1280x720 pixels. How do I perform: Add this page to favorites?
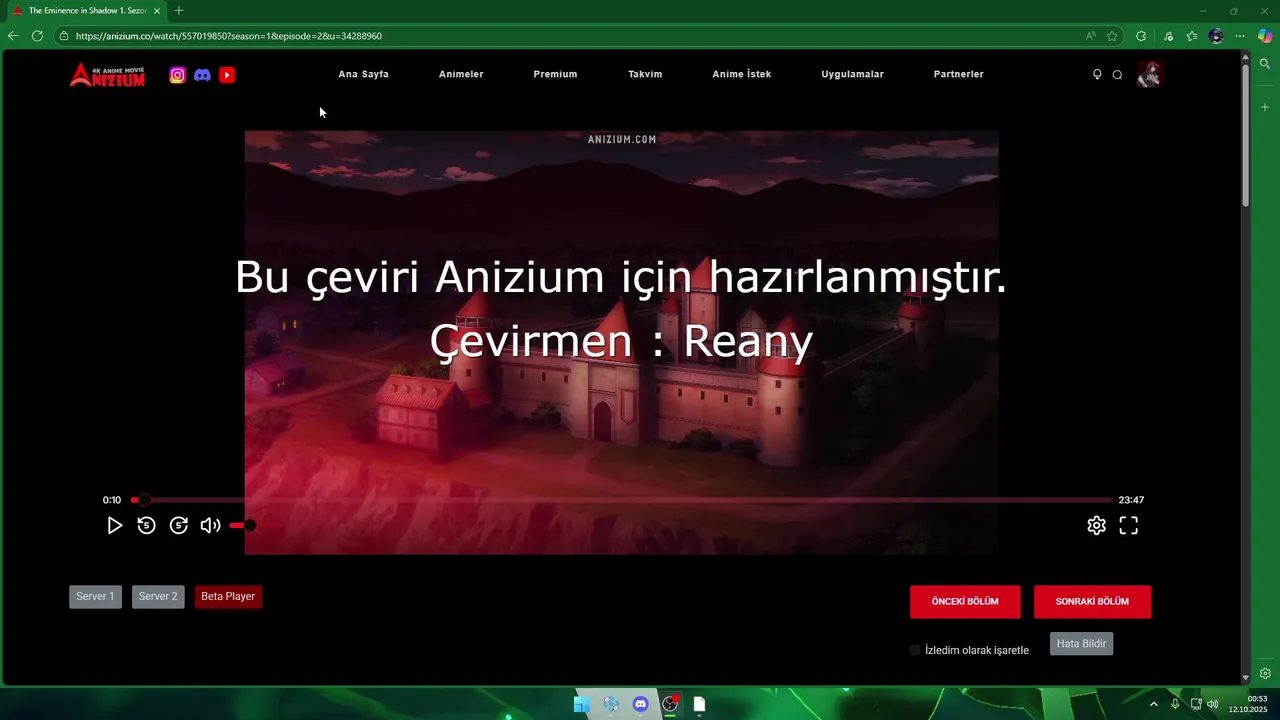coord(1112,36)
